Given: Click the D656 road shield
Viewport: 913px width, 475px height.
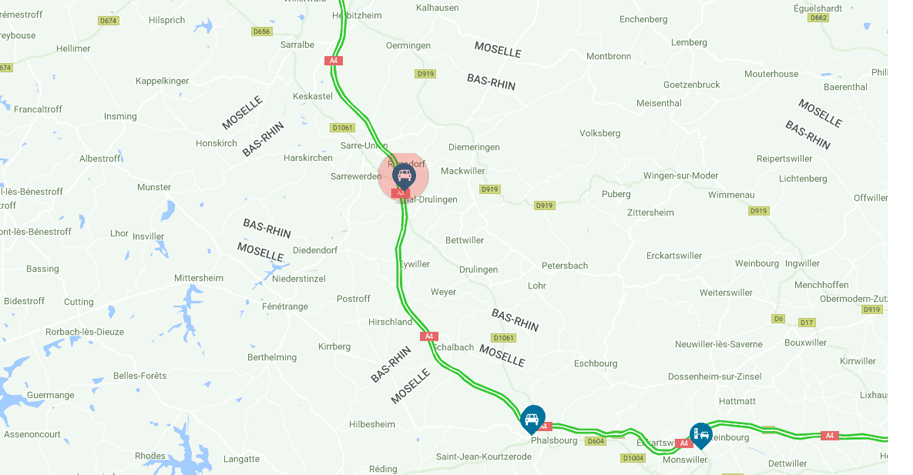Looking at the screenshot, I should click(261, 31).
